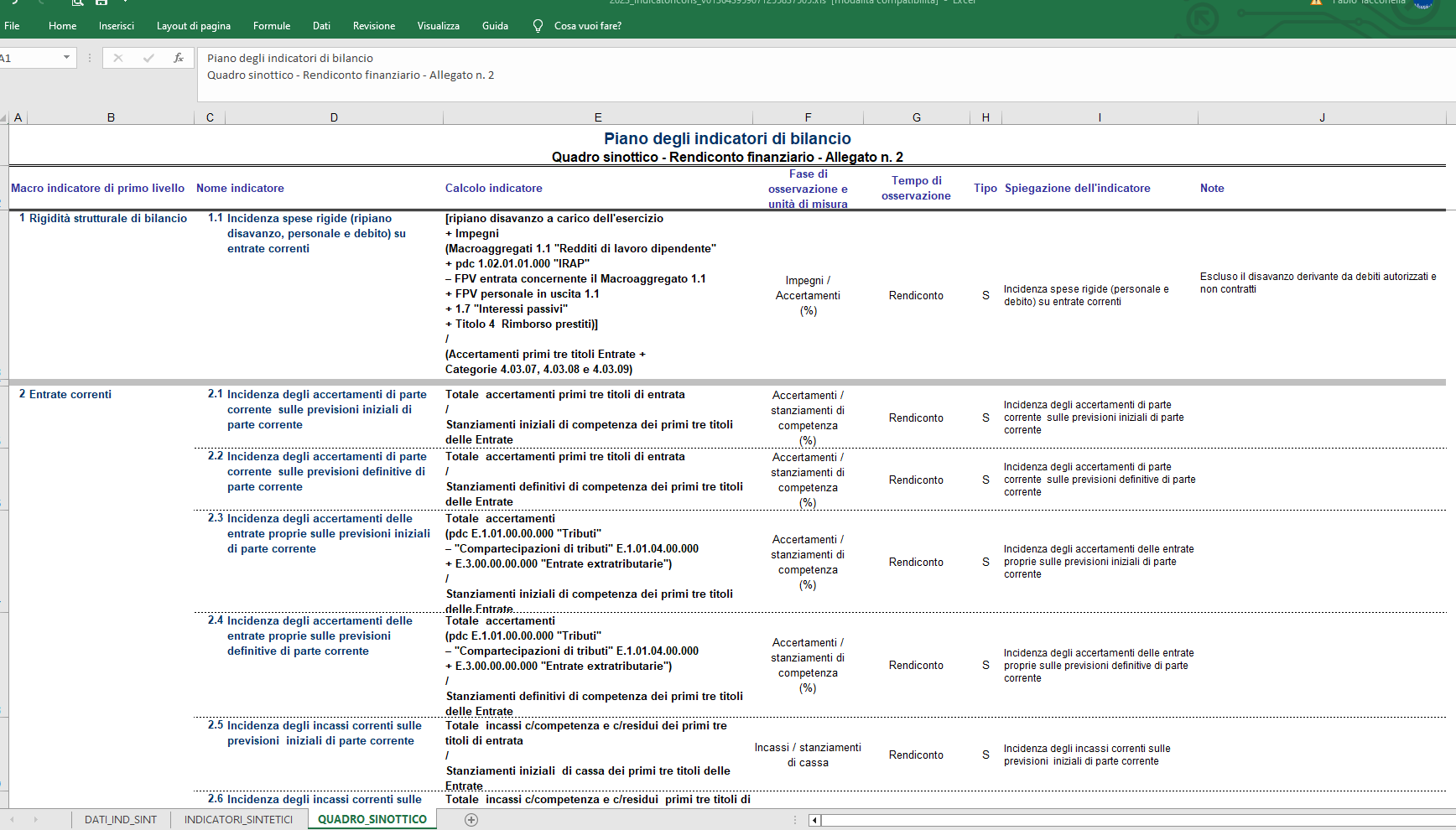The image size is (1456, 830).
Task: Click the 'Incassi / stanziamenti di cassa' cell
Action: pyautogui.click(x=808, y=755)
